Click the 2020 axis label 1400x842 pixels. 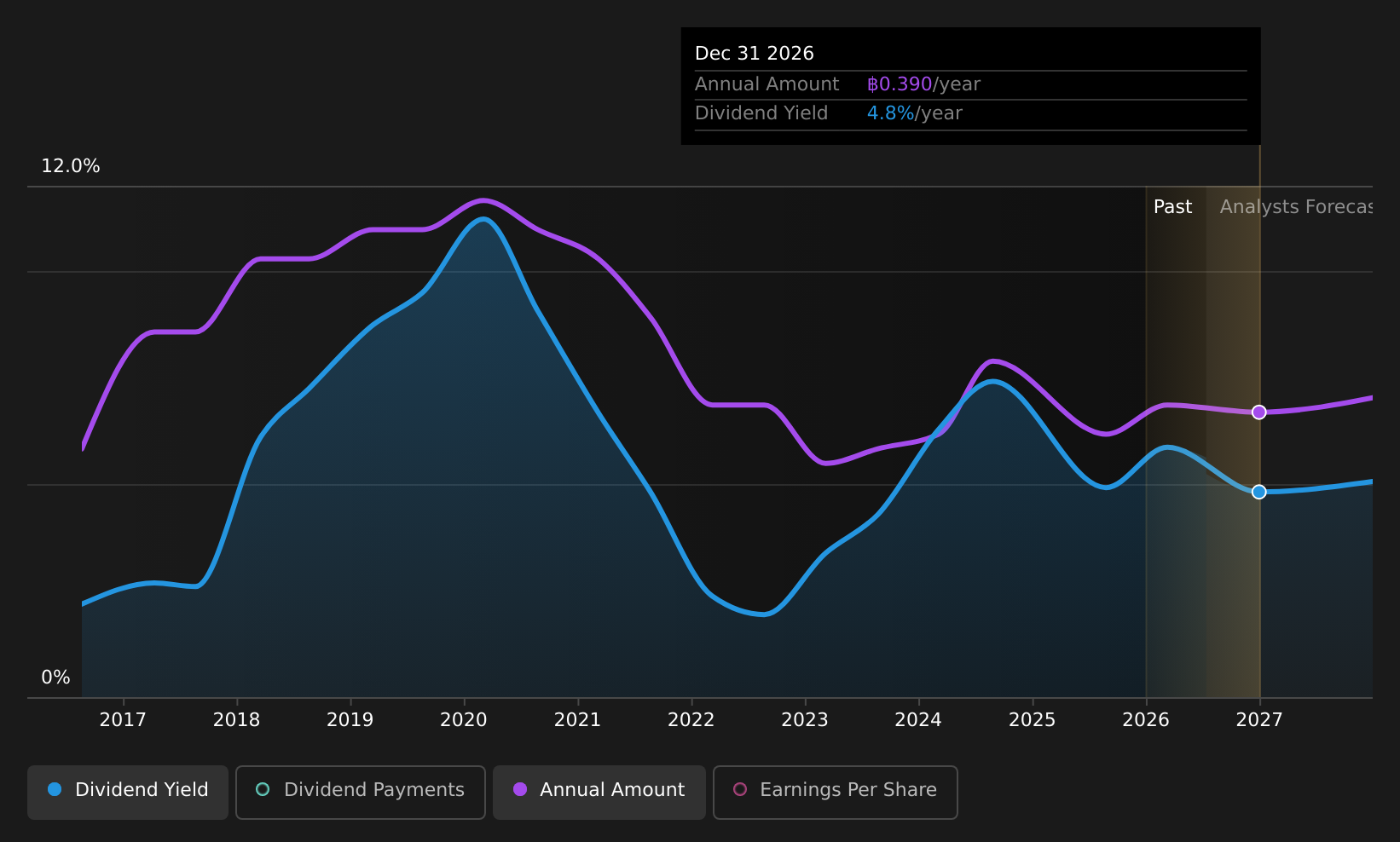click(x=464, y=720)
